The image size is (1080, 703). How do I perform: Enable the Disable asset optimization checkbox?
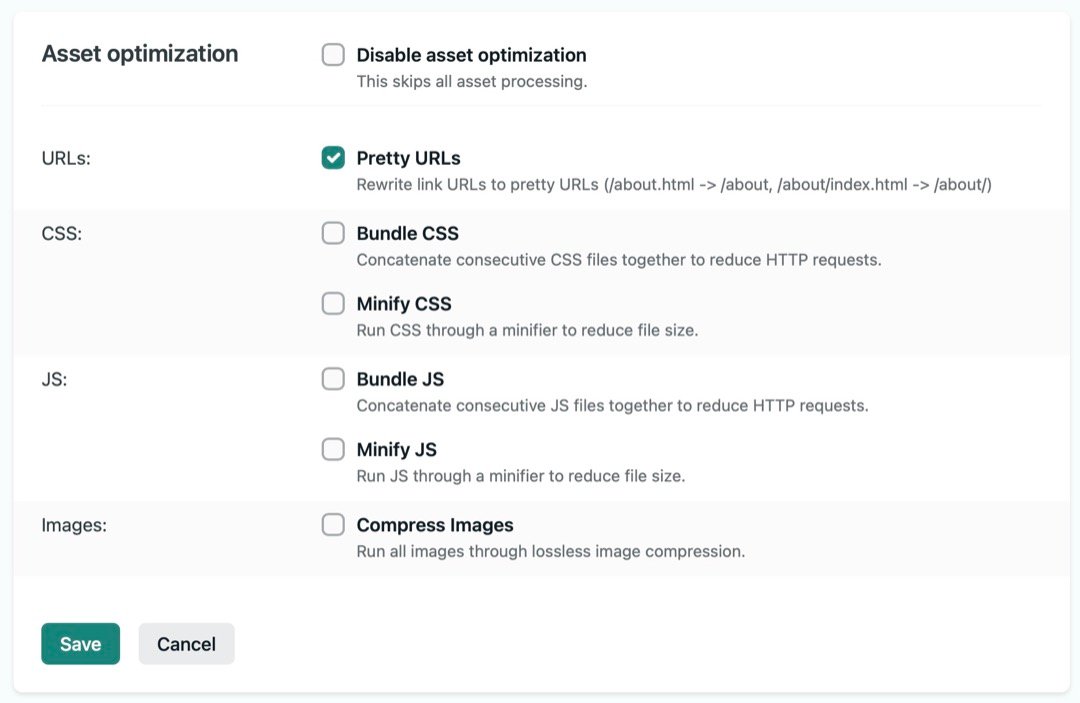click(332, 55)
